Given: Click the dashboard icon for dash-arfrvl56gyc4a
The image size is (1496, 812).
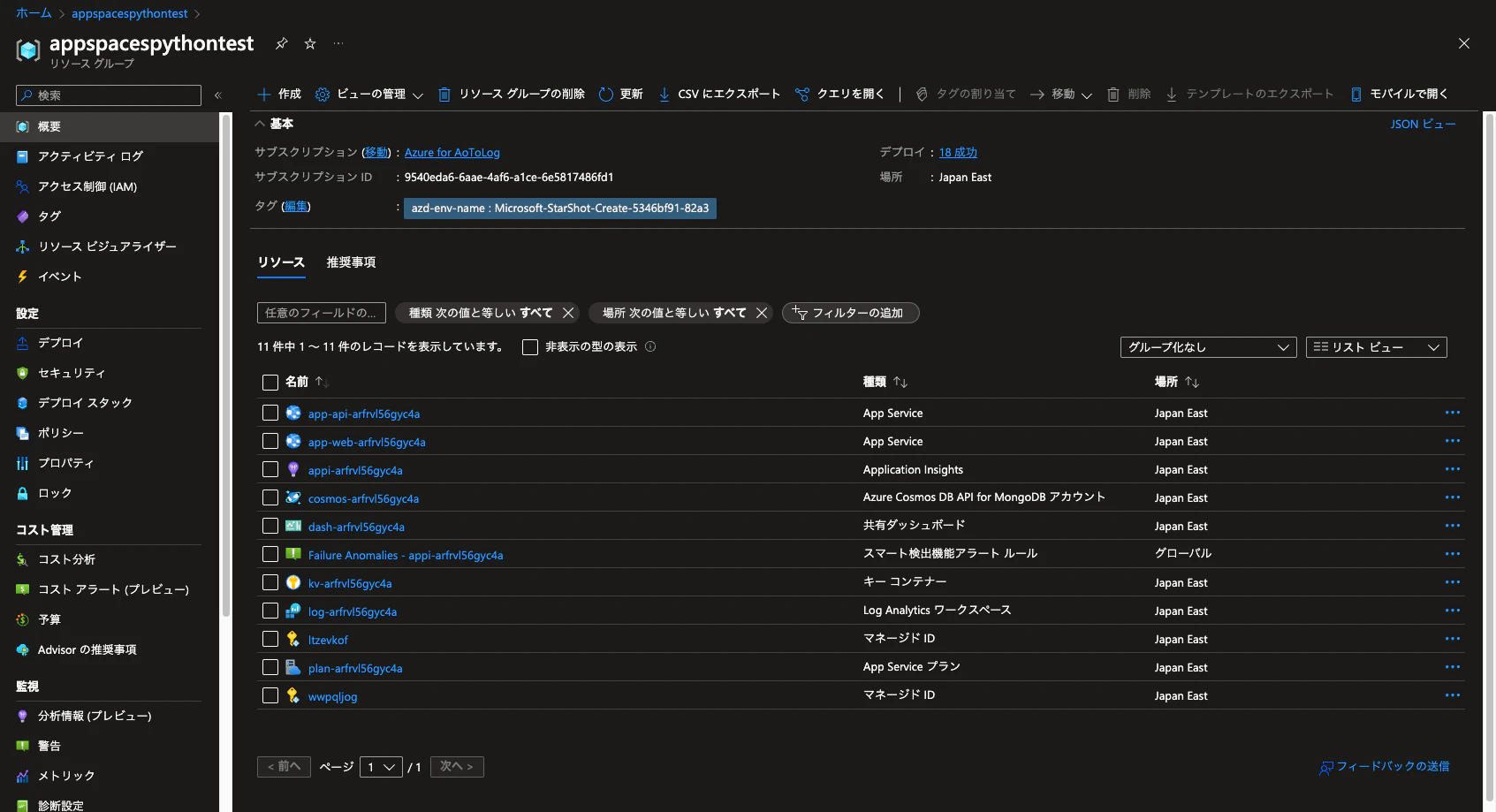Looking at the screenshot, I should coord(293,526).
